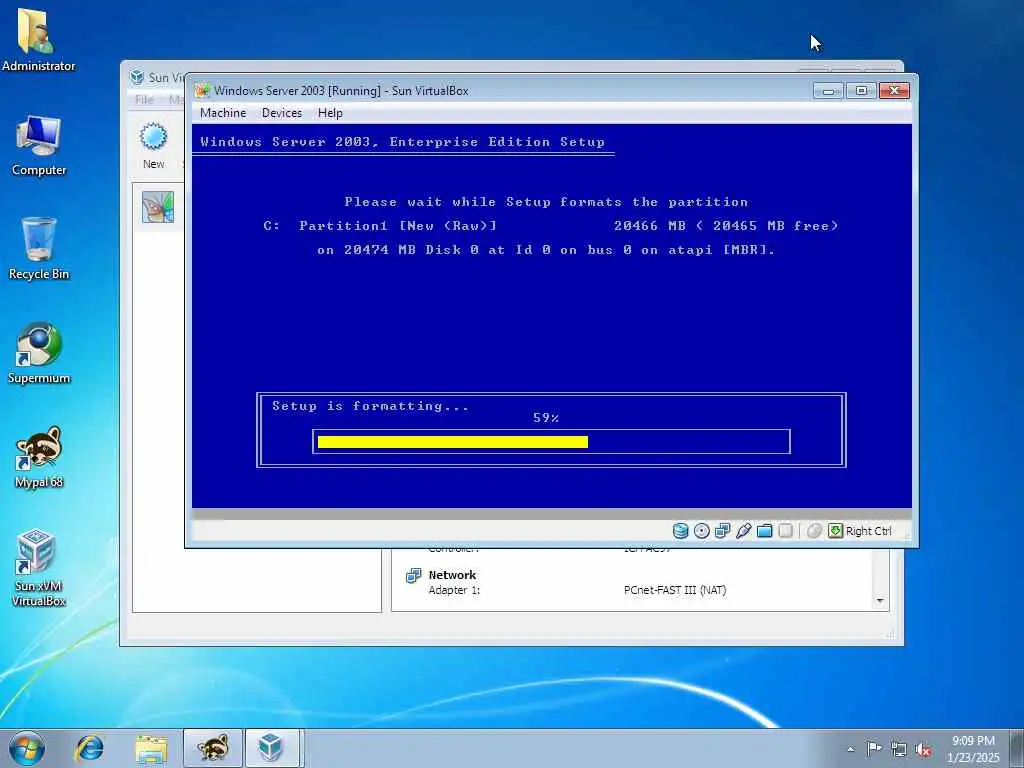Close the Windows Server 2003 VM window
1024x768 pixels.
click(895, 91)
